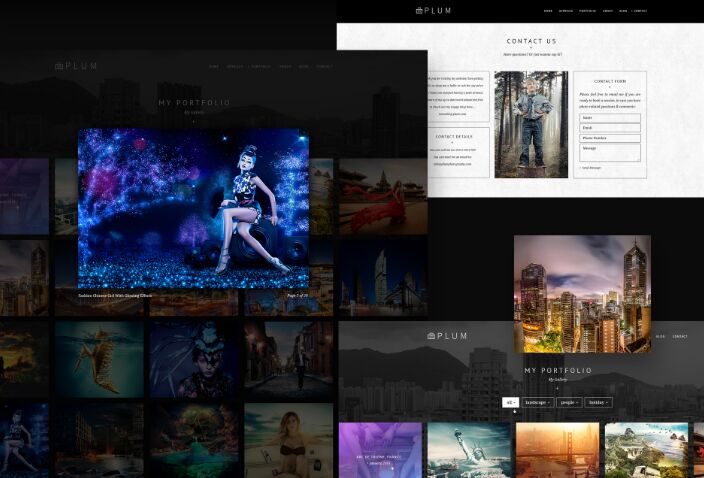Screen dimensions: 704x478
Task: Click the Email field in the contact form
Action: click(610, 128)
